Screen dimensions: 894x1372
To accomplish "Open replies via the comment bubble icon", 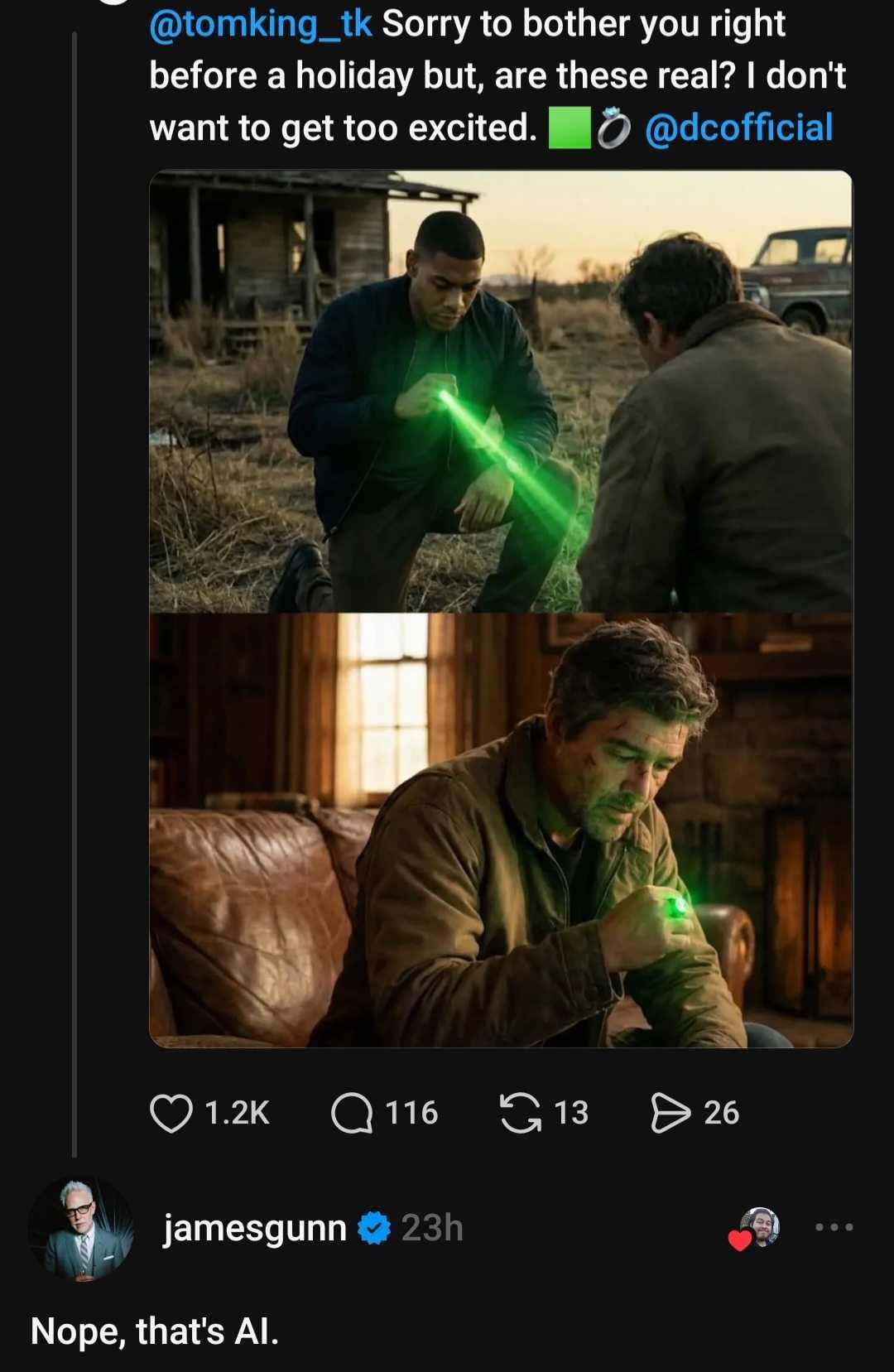I will point(352,1112).
